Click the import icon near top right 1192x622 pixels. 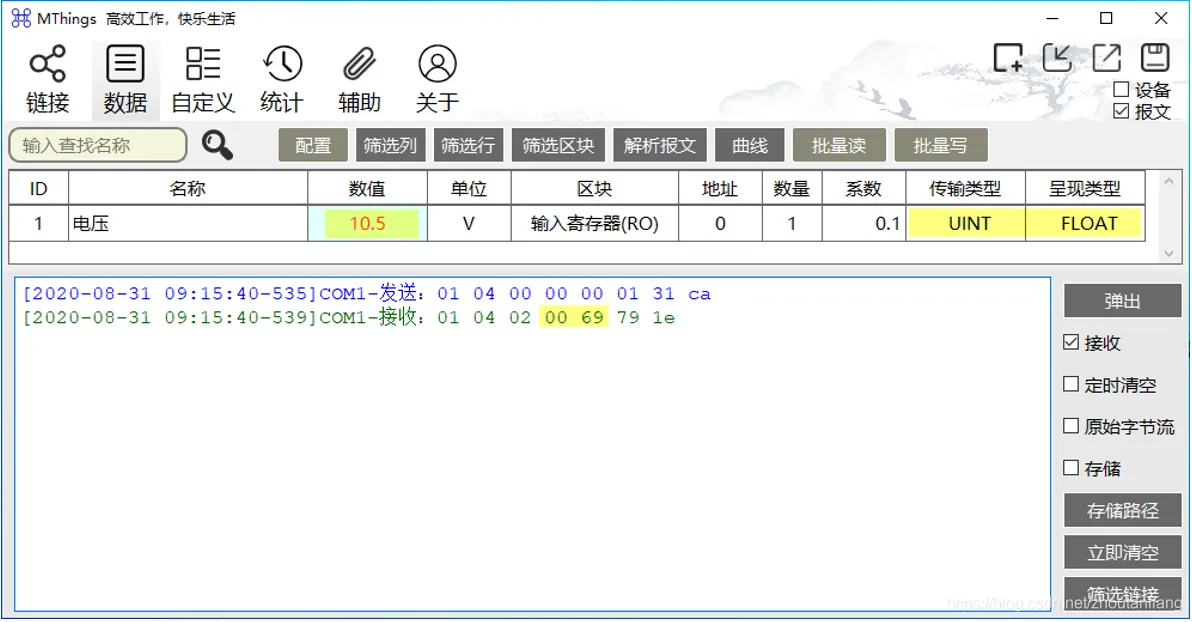coord(1058,58)
